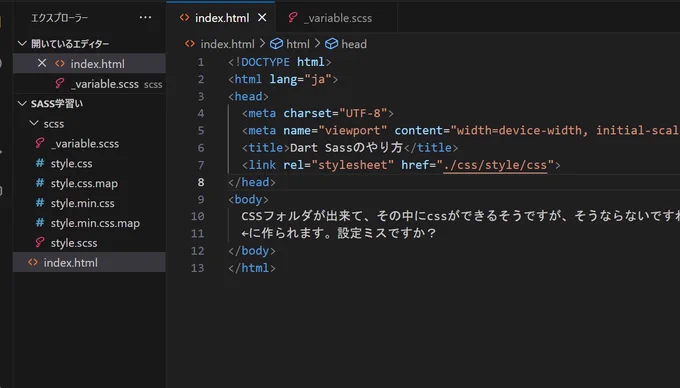
Task: Click line number 8 in the gutter
Action: tap(201, 182)
